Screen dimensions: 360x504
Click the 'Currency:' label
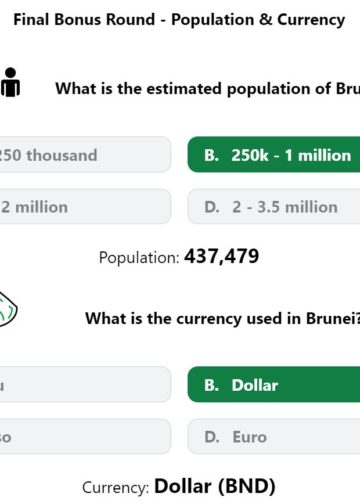click(116, 488)
